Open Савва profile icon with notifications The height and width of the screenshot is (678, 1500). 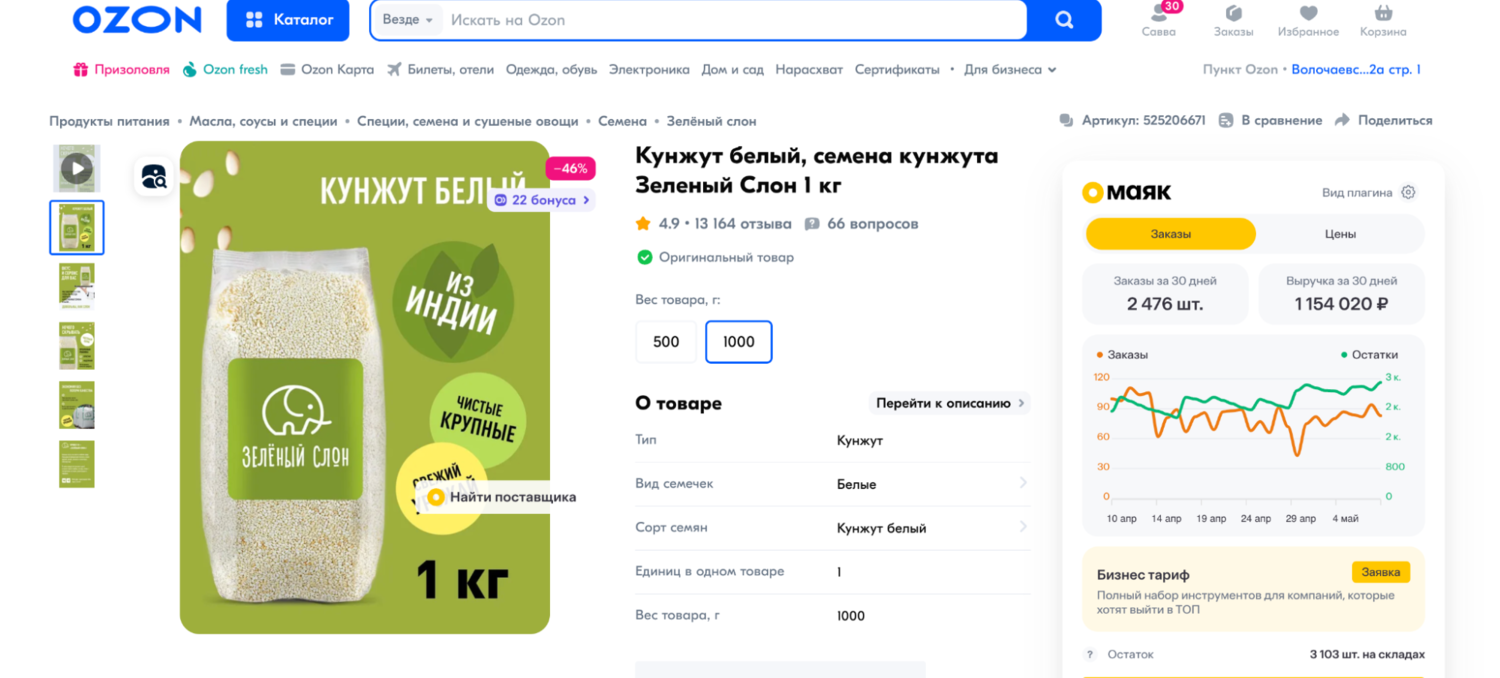click(1159, 13)
